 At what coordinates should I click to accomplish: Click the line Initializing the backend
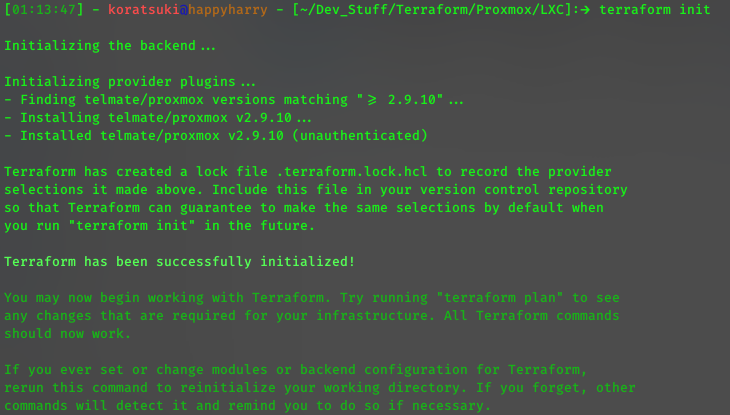click(110, 46)
